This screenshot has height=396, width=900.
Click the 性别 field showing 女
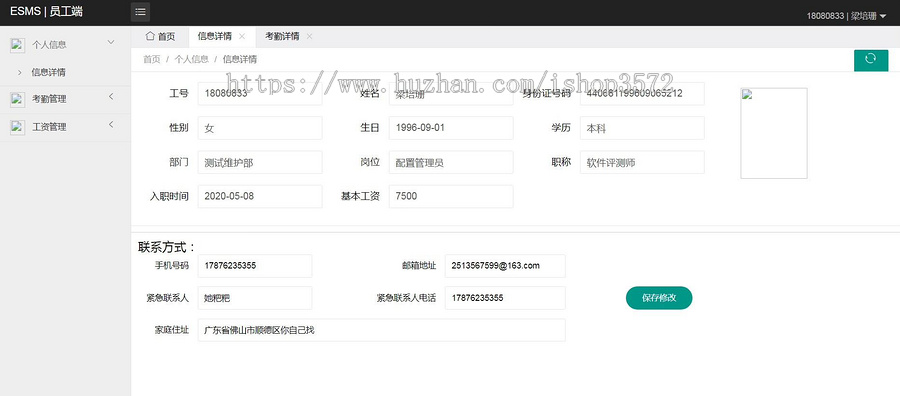[x=260, y=128]
